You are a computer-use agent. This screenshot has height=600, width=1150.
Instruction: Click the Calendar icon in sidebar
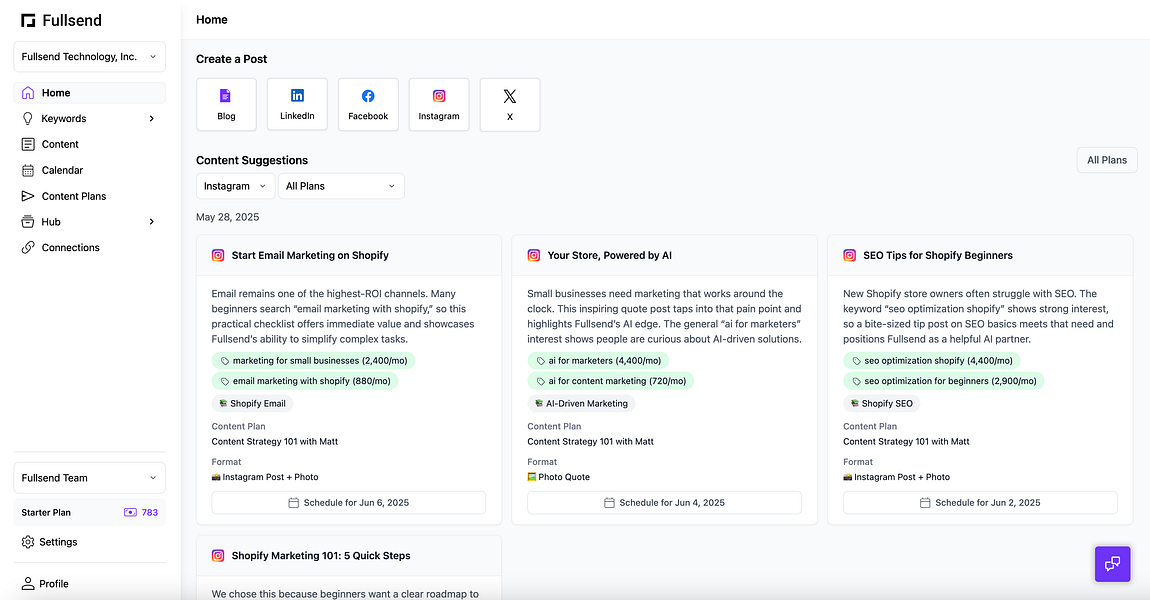click(x=28, y=170)
